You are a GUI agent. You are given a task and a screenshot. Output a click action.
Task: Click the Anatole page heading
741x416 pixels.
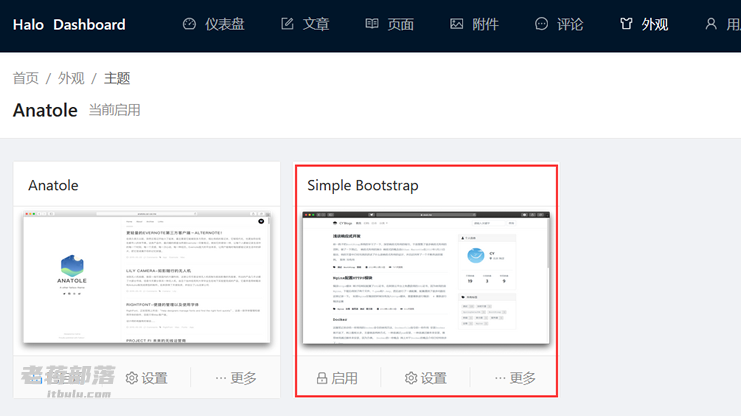coord(45,110)
